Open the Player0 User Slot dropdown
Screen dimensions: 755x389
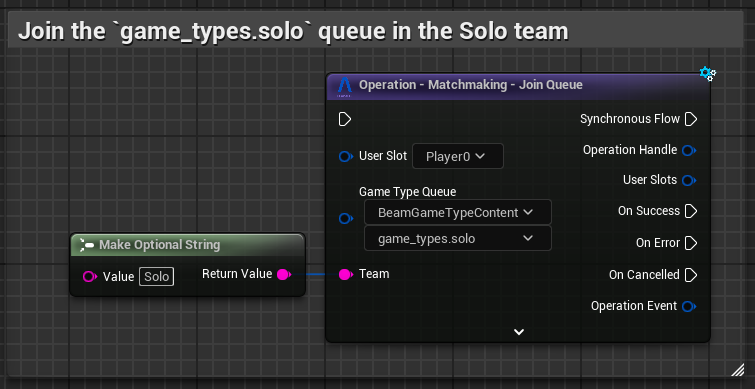[457, 156]
